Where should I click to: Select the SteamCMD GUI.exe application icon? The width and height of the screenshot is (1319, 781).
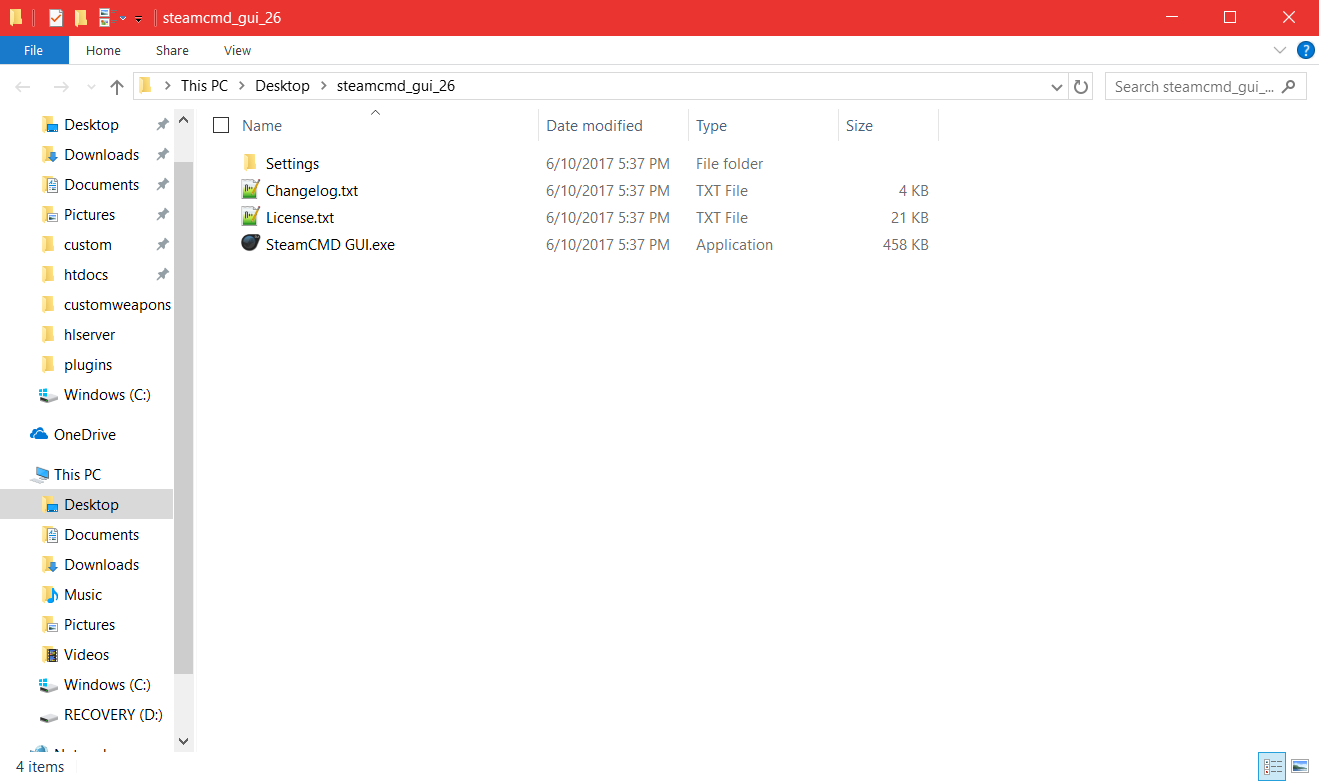[251, 244]
